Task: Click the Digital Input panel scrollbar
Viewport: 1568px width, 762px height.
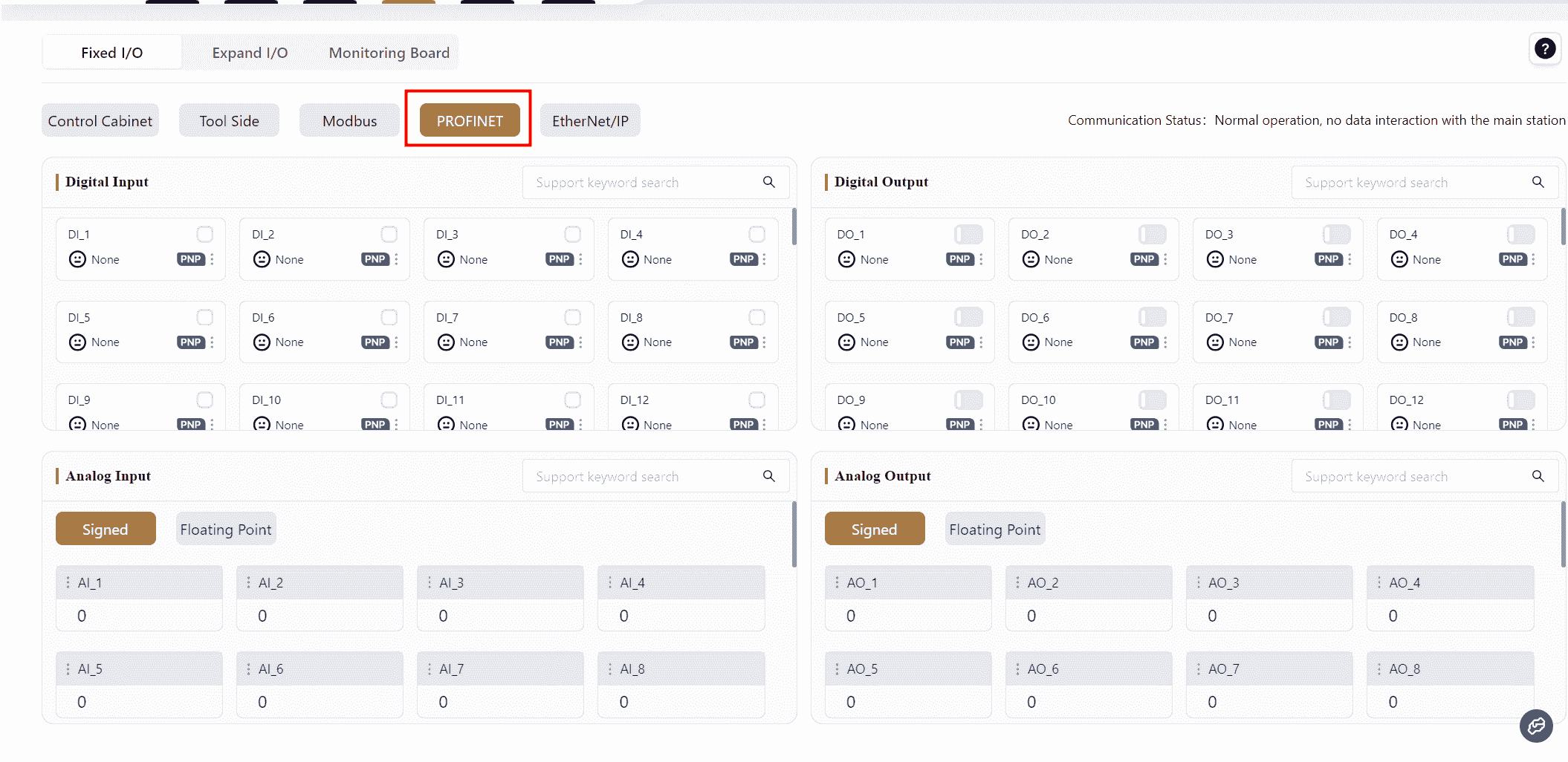Action: point(794,227)
